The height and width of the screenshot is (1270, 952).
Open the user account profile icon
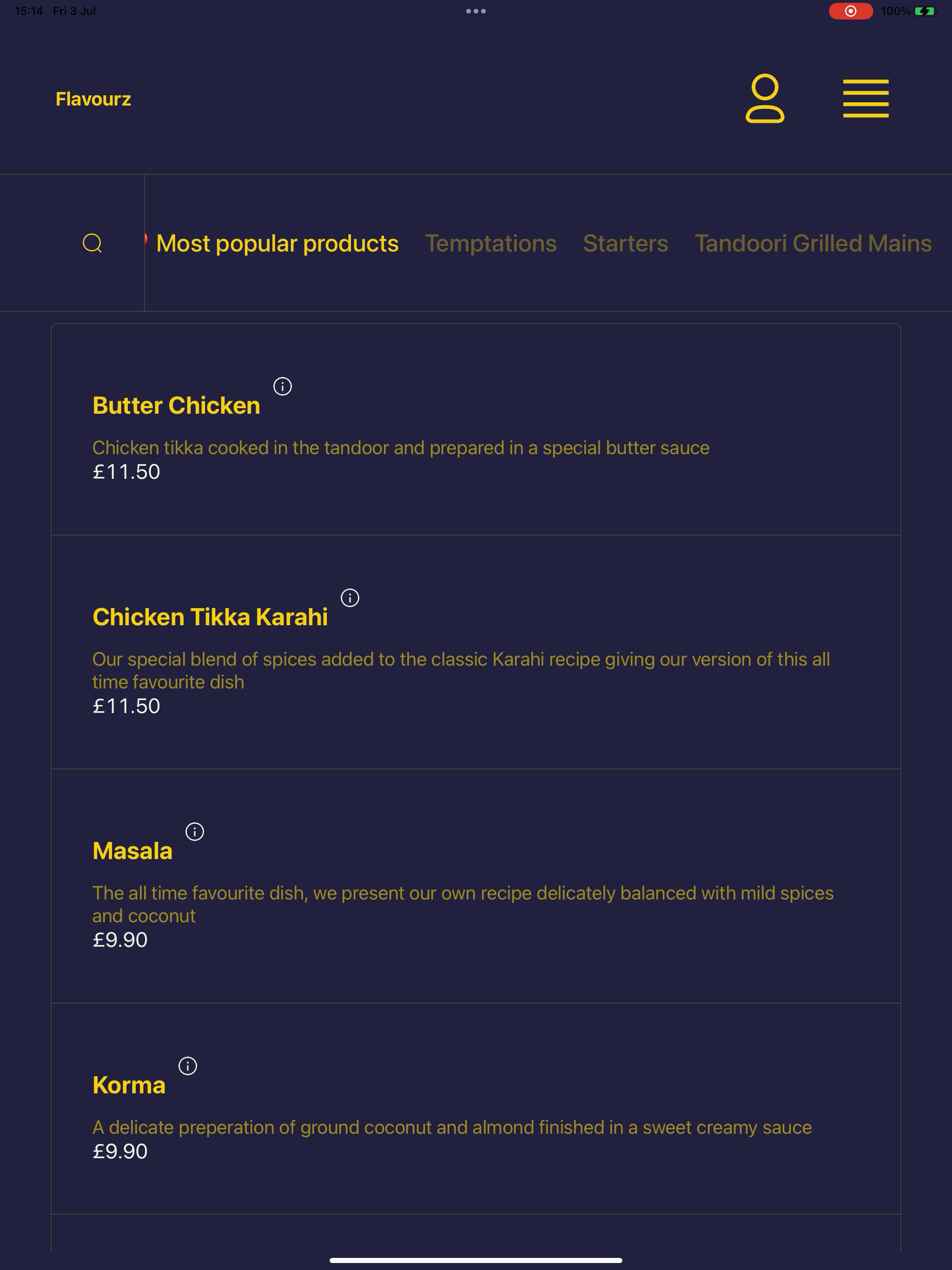coord(765,98)
